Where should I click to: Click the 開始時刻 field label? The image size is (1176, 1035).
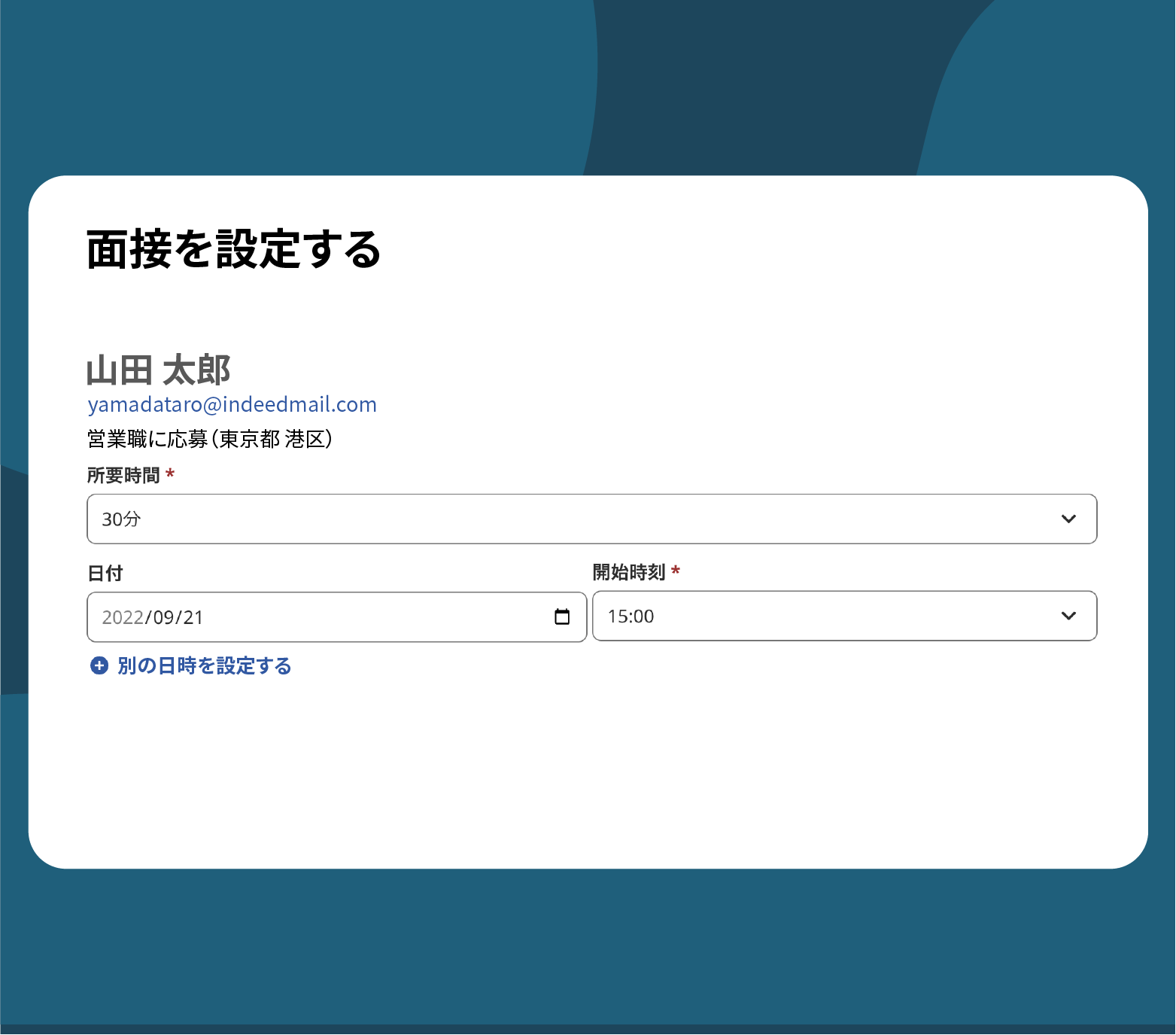pos(629,573)
